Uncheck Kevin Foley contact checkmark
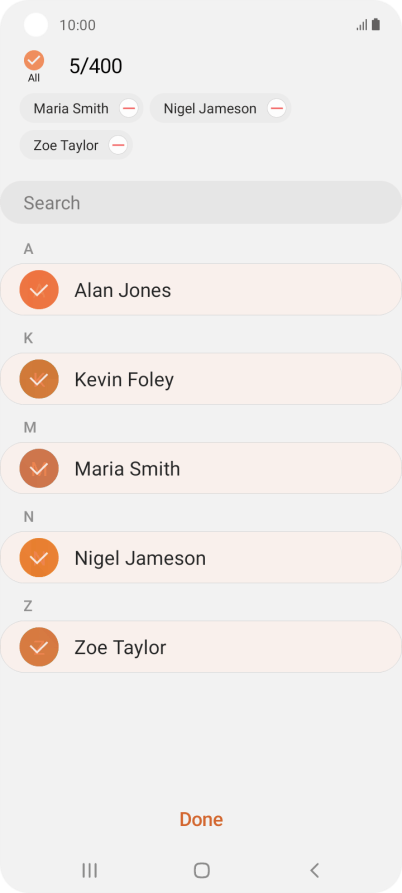The height and width of the screenshot is (893, 402). (x=39, y=379)
